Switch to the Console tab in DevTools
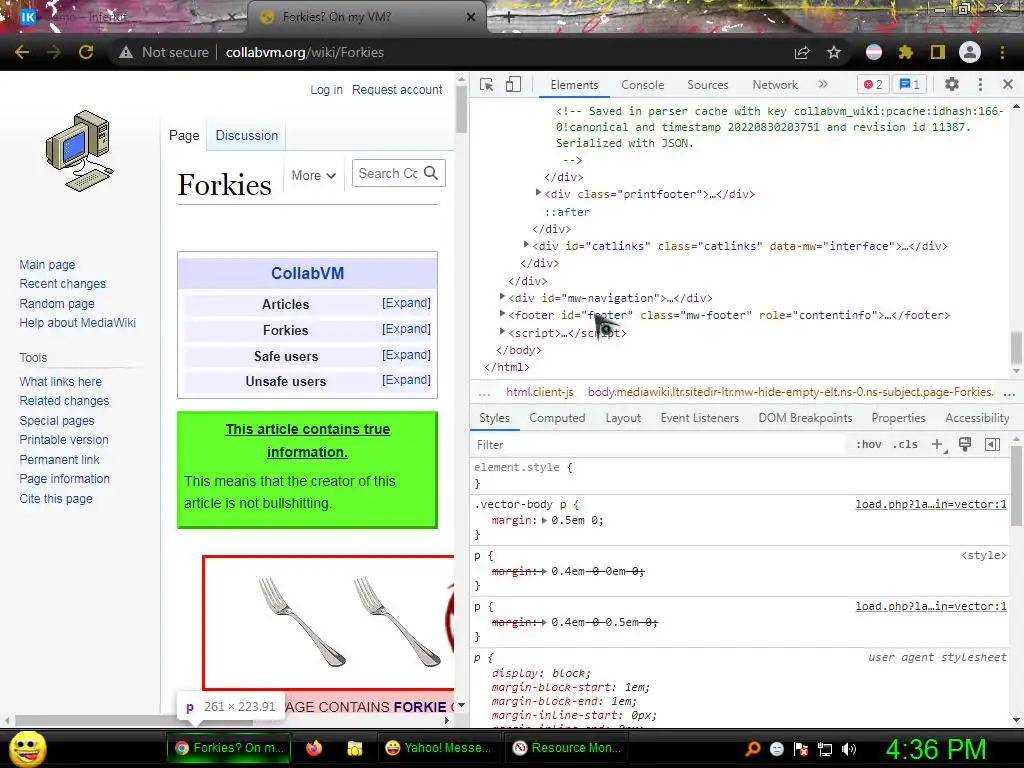Screen dimensions: 1024x768 pyautogui.click(x=643, y=85)
